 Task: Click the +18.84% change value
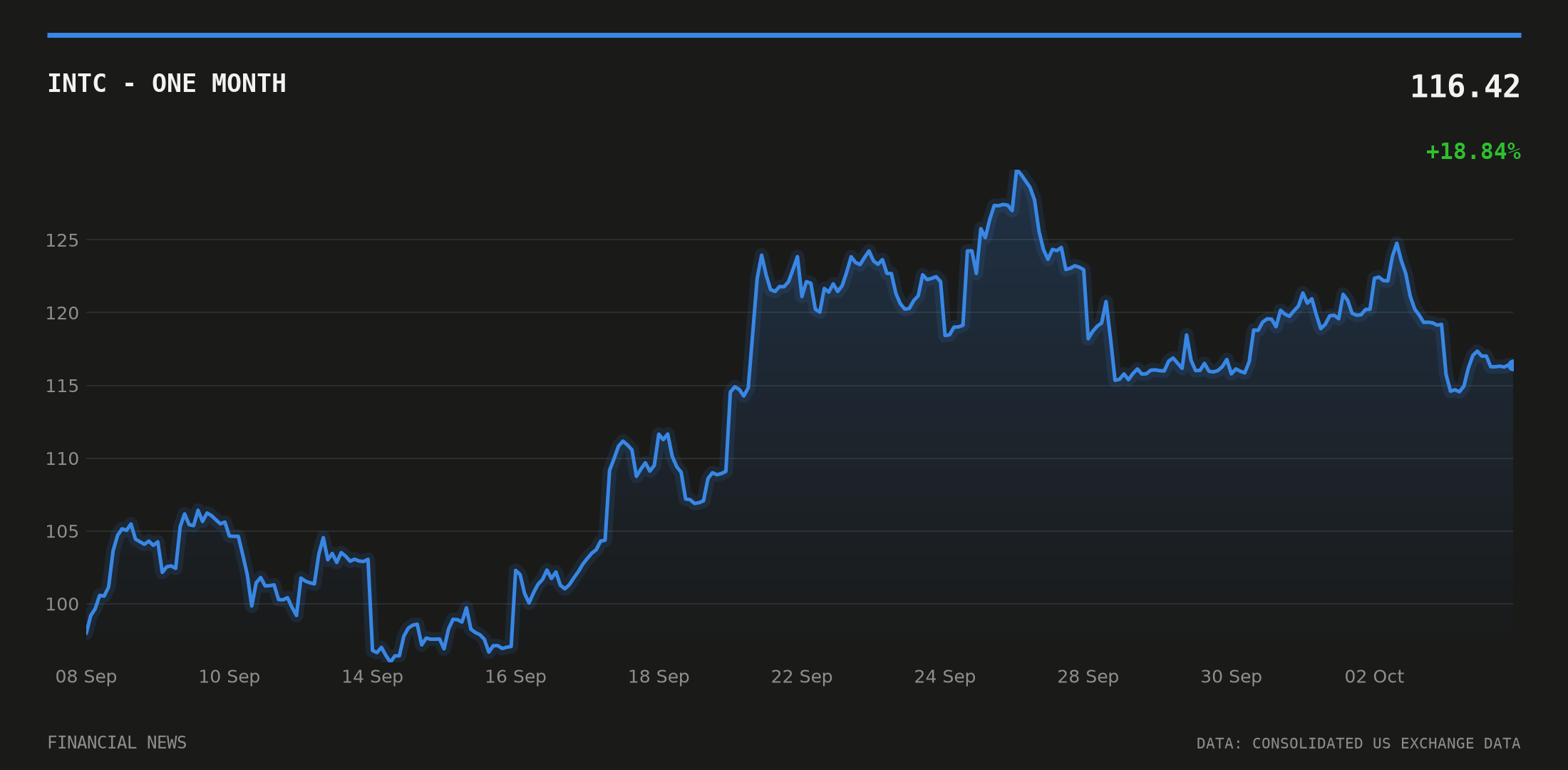pyautogui.click(x=1473, y=152)
